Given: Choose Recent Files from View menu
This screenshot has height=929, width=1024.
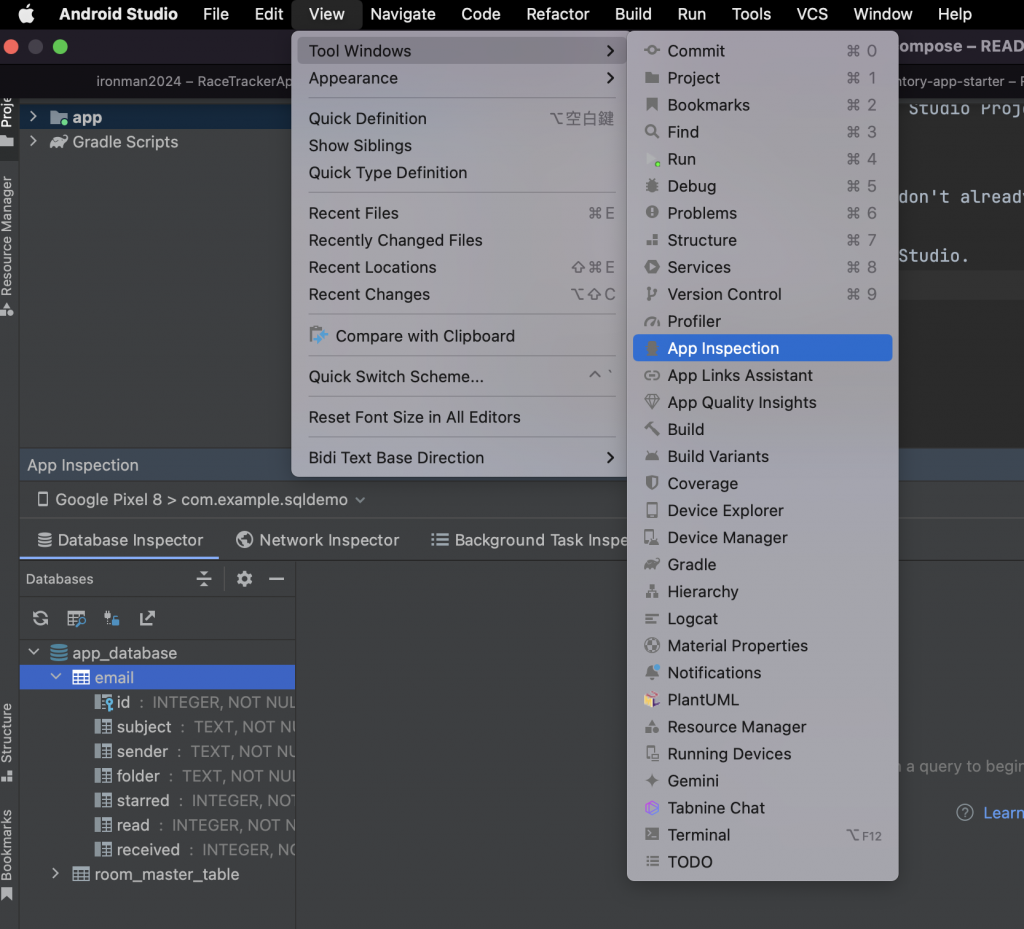Looking at the screenshot, I should [x=462, y=213].
